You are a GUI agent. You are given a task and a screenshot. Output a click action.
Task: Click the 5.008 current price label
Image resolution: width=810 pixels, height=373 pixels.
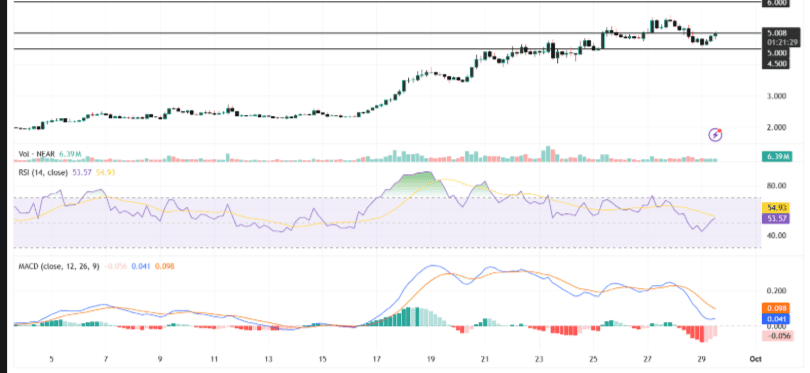pyautogui.click(x=776, y=33)
